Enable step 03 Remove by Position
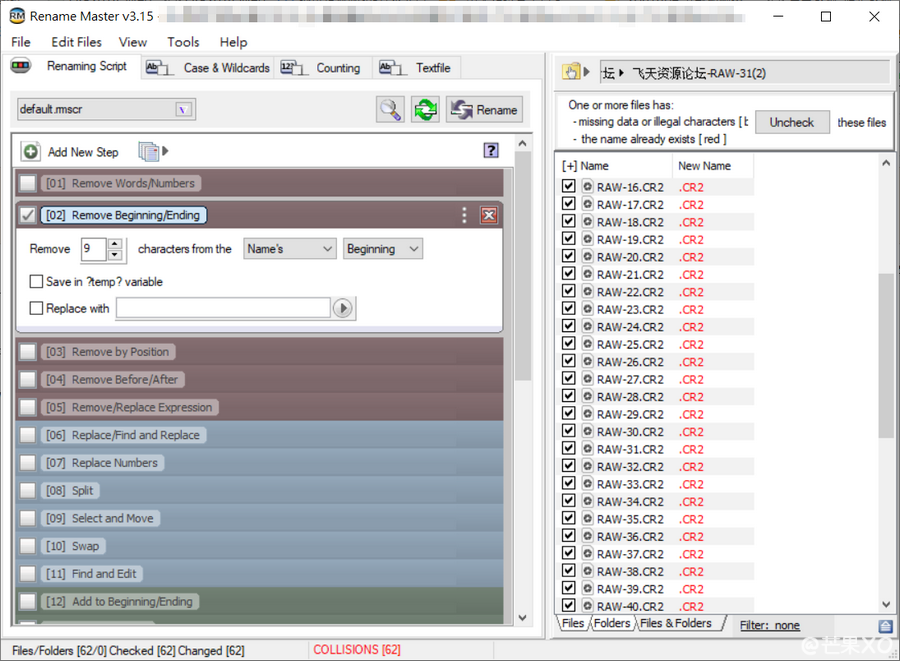 (28, 352)
